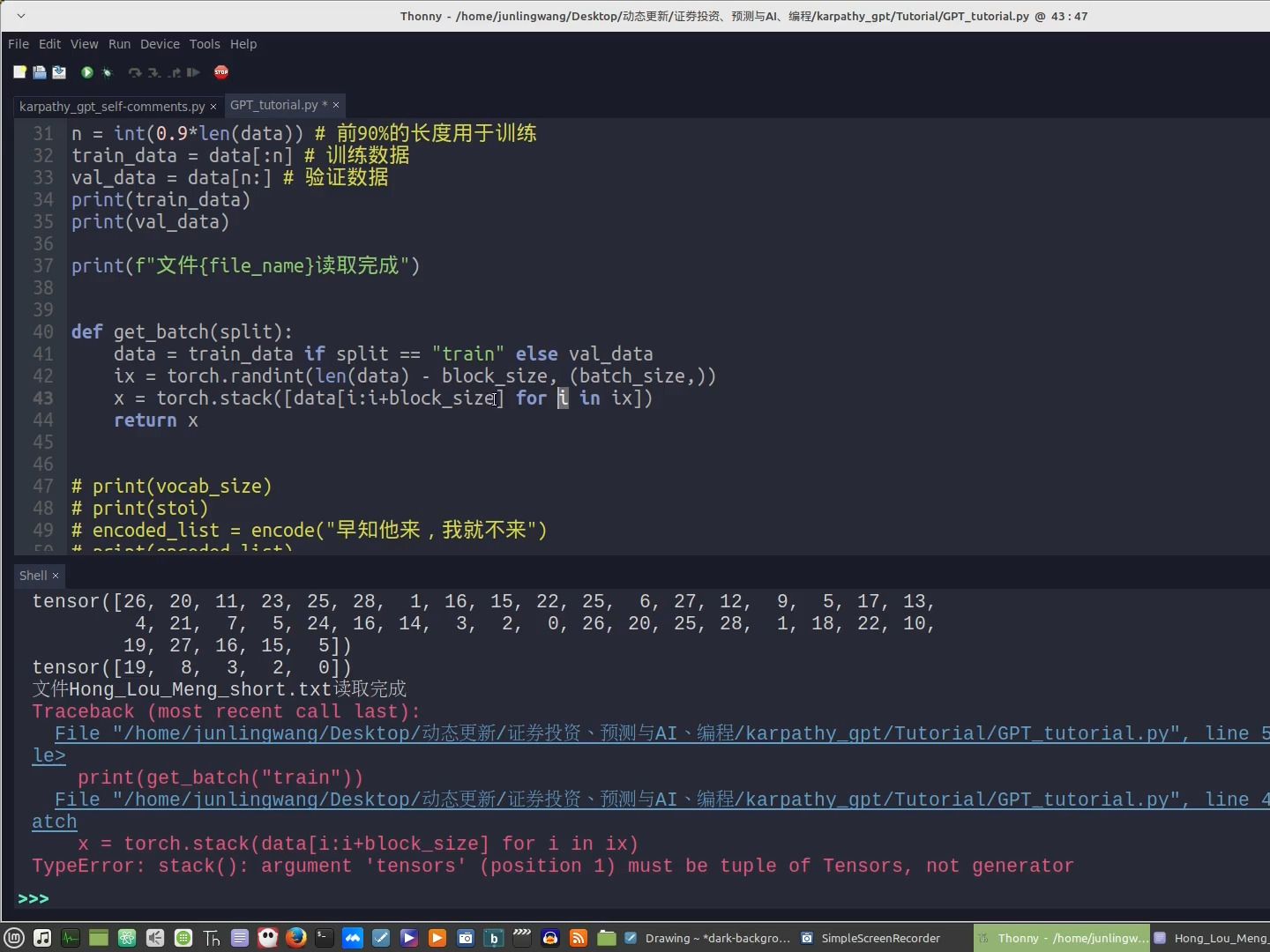
Task: Switch to the Thonny window taskbar button
Action: pos(1060,938)
